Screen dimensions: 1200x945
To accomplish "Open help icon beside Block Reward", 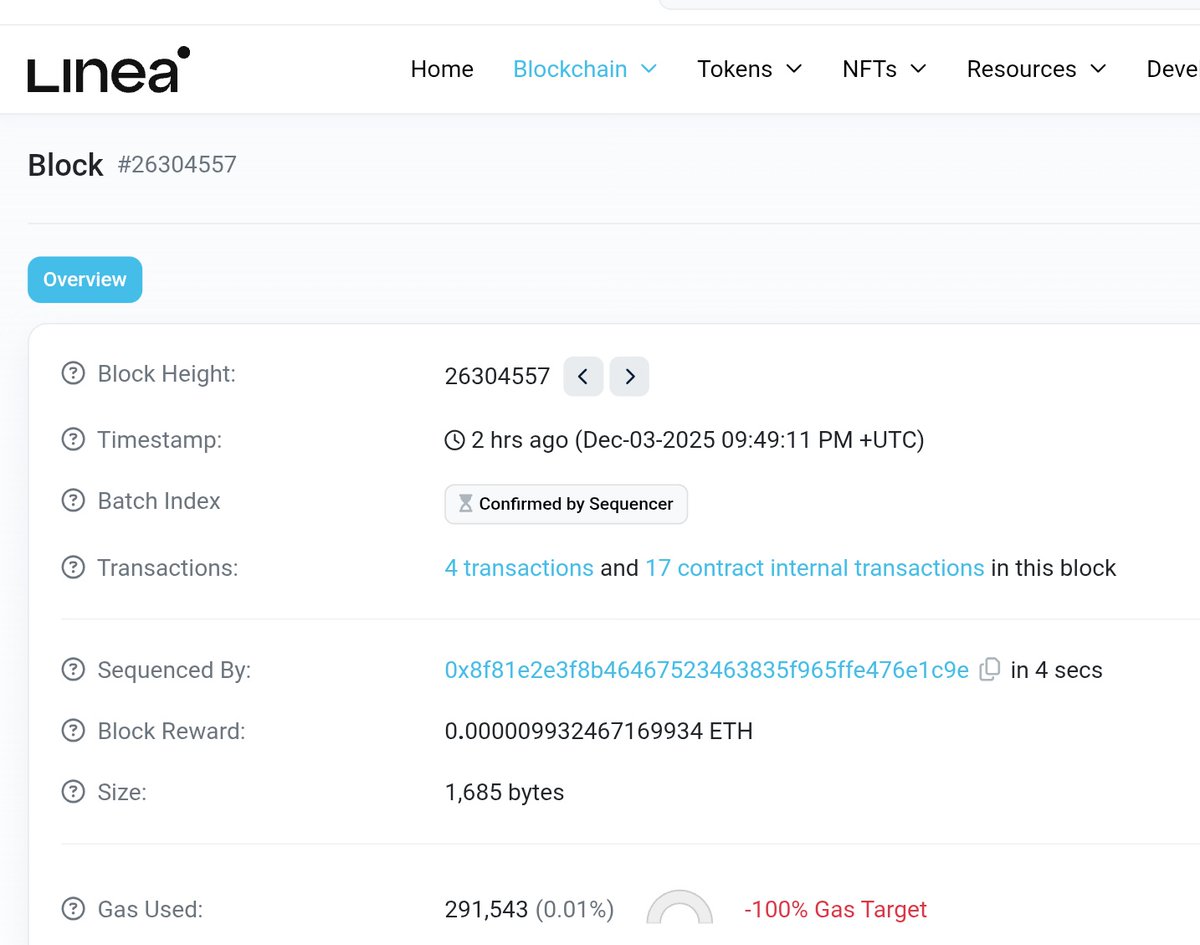I will [x=73, y=731].
